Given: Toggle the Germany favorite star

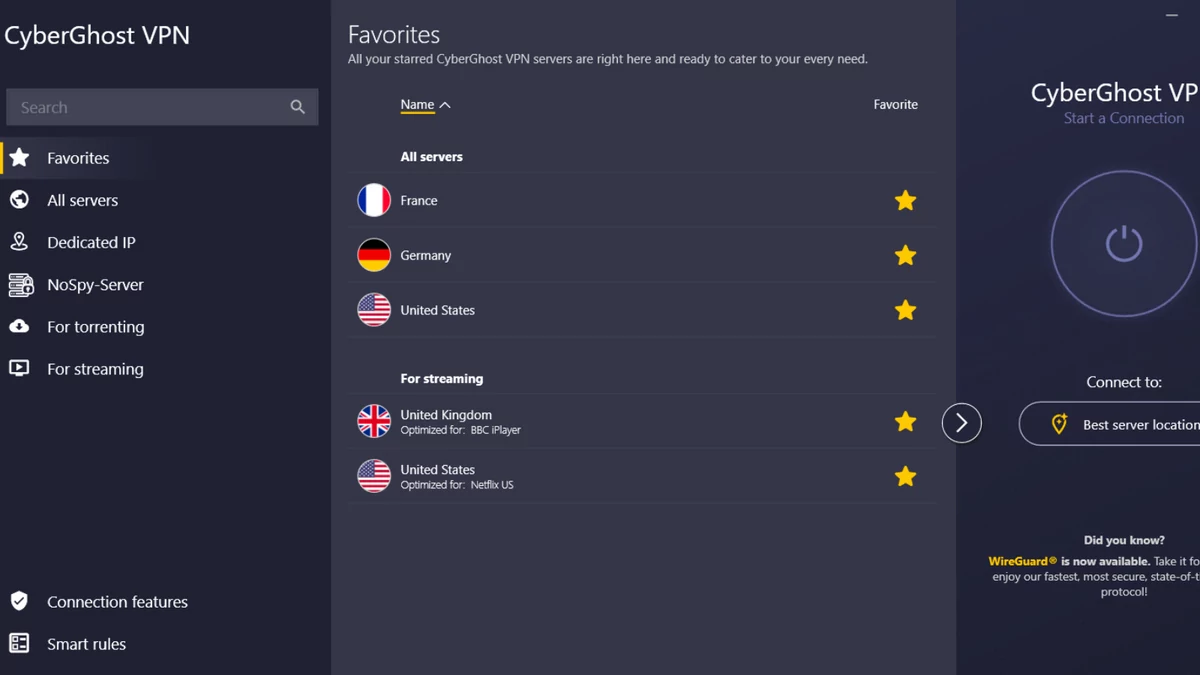Looking at the screenshot, I should 905,256.
